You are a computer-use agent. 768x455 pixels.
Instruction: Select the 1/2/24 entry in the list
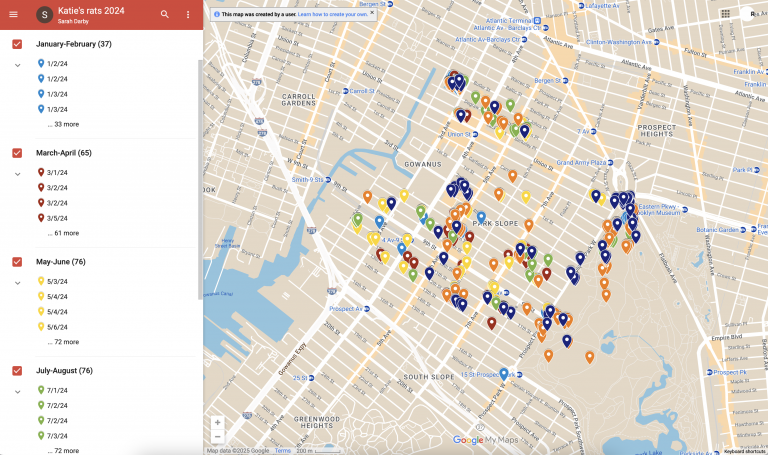(x=57, y=63)
